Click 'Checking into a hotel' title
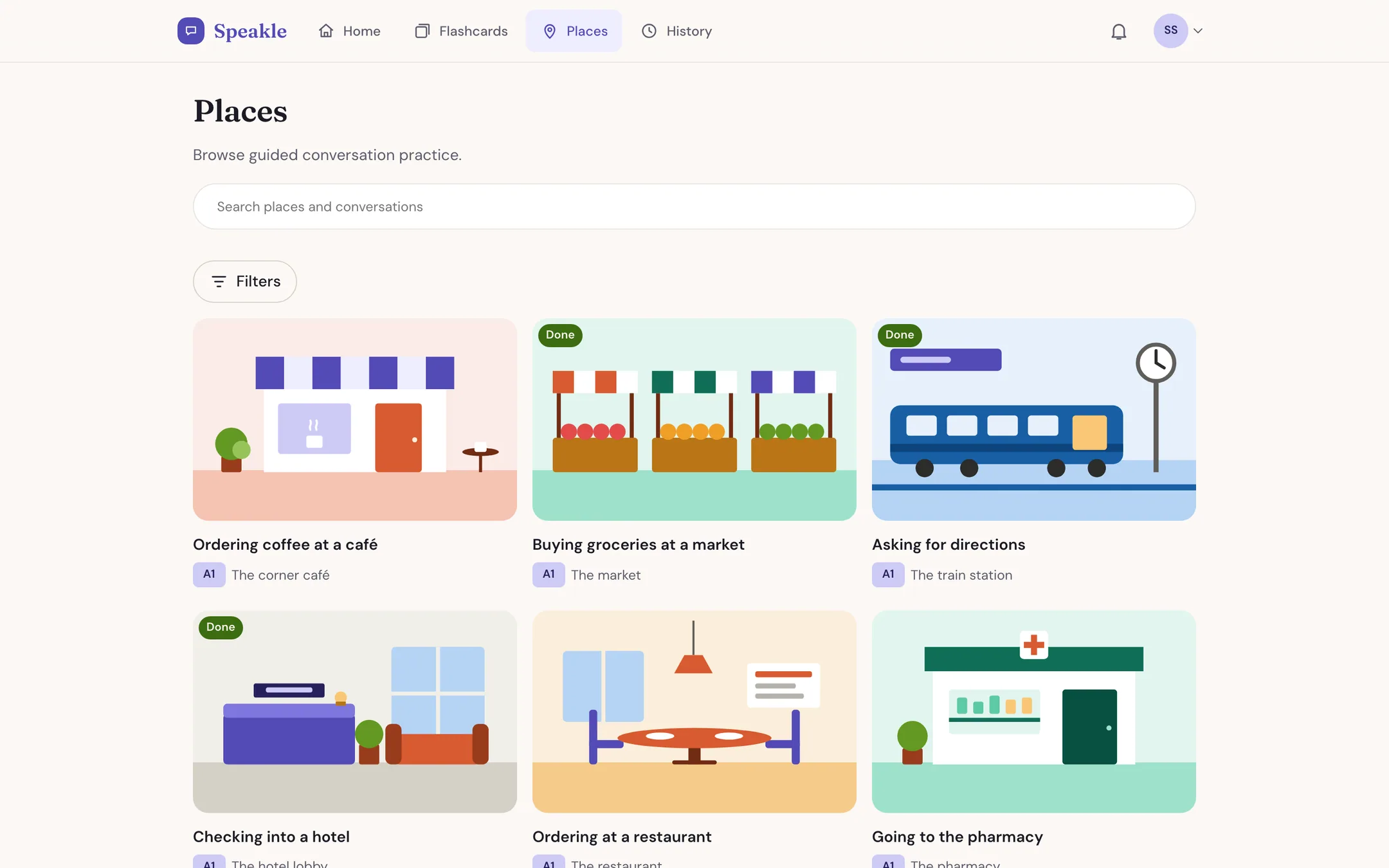Image resolution: width=1389 pixels, height=868 pixels. coord(271,836)
